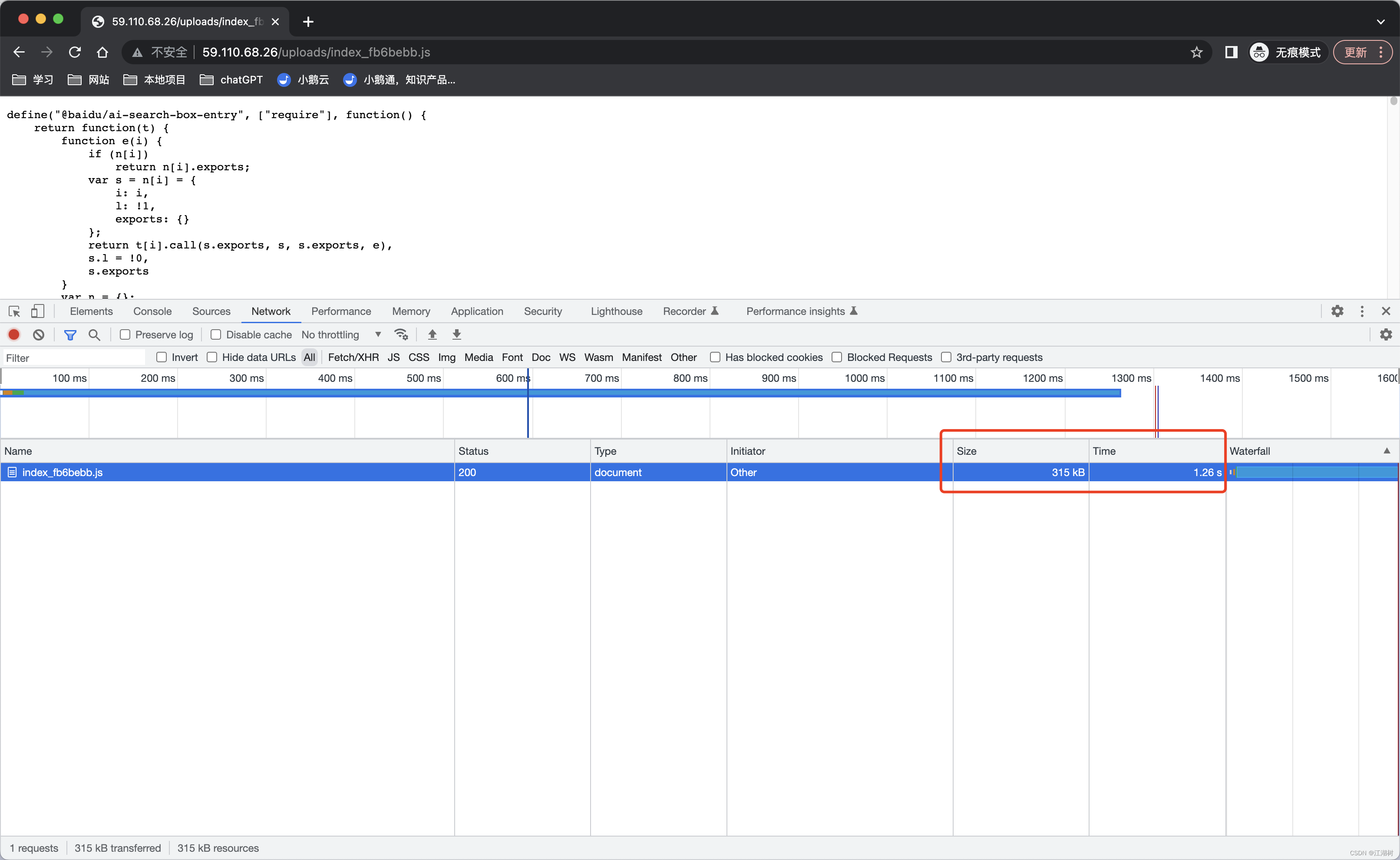Open DevTools settings gear icon
Screen dimensions: 1400x860
pos(1337,311)
